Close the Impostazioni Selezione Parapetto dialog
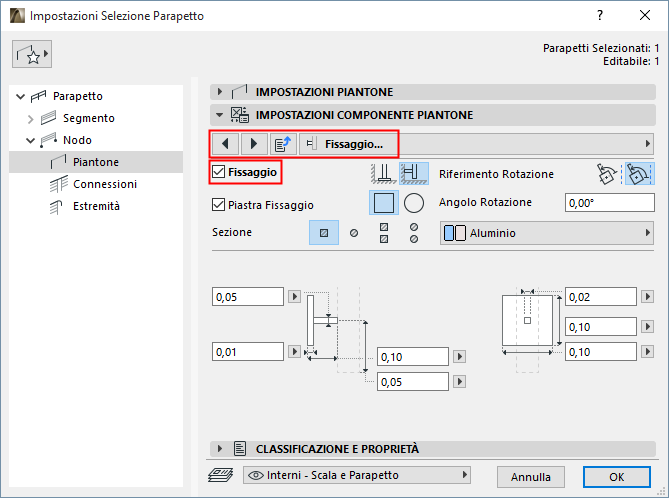Viewport: 669px width, 498px height. click(645, 15)
